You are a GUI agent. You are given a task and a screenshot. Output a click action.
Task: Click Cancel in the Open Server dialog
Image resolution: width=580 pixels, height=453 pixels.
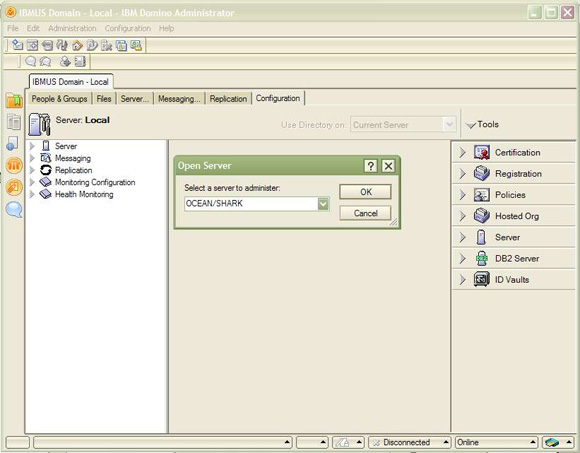point(365,213)
